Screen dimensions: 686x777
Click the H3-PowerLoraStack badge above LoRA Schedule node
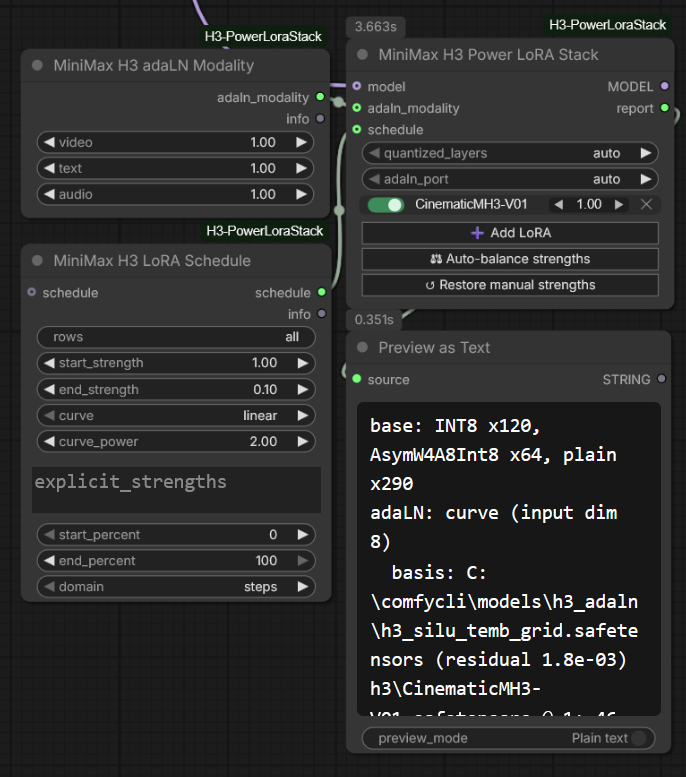264,230
